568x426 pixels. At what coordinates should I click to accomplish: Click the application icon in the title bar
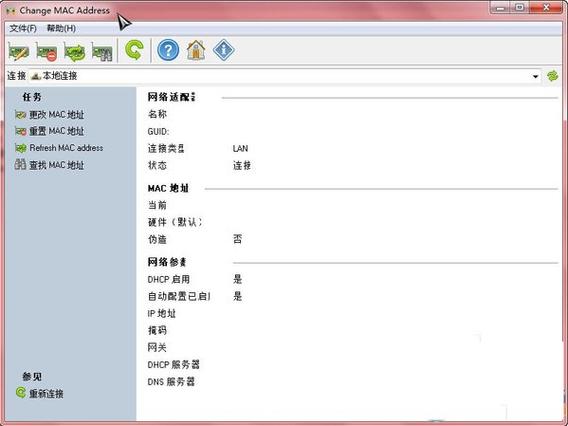(11, 11)
